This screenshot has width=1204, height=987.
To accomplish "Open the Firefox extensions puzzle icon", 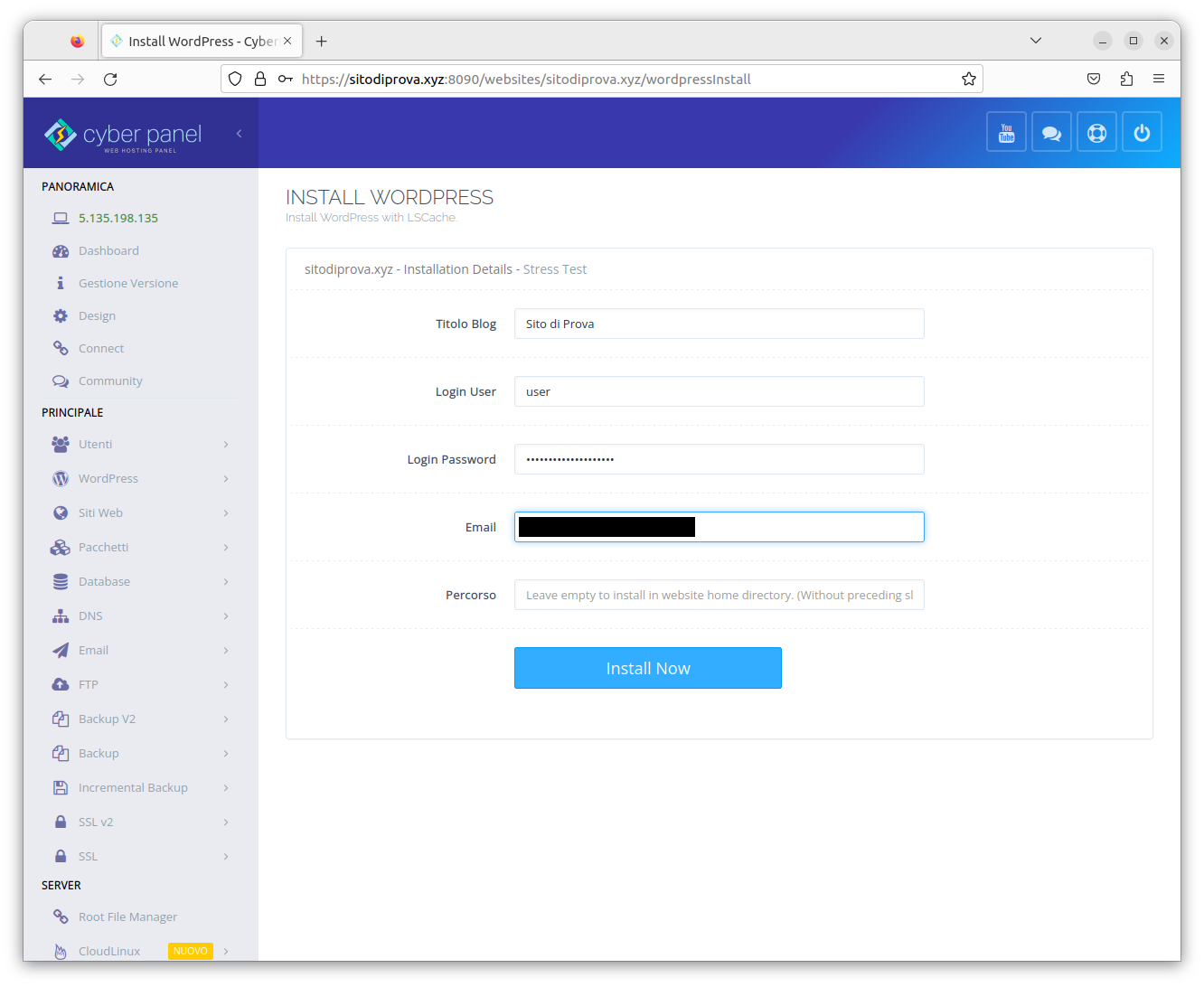I will (1126, 80).
